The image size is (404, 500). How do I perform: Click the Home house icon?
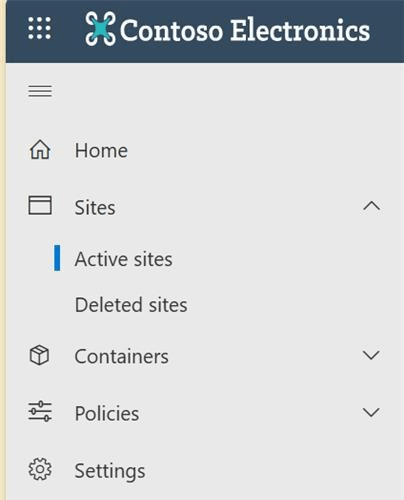pyautogui.click(x=40, y=149)
